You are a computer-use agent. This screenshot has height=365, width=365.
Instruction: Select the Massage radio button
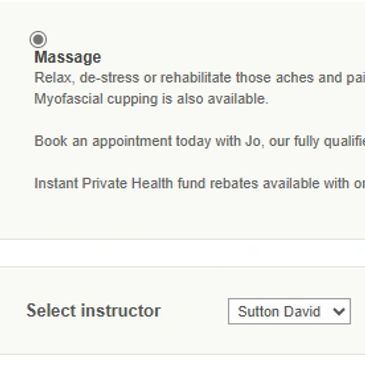point(38,40)
